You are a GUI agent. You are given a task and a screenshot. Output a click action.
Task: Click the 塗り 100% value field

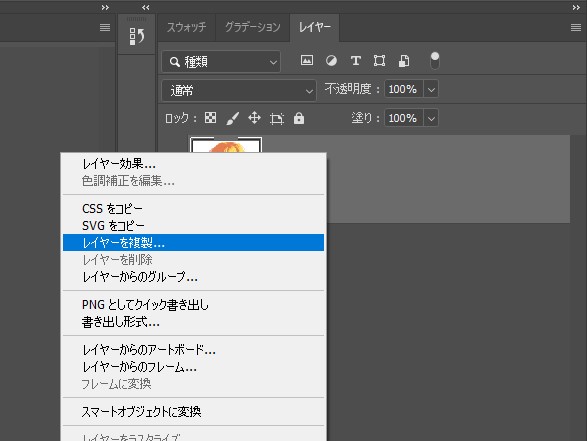(x=404, y=118)
